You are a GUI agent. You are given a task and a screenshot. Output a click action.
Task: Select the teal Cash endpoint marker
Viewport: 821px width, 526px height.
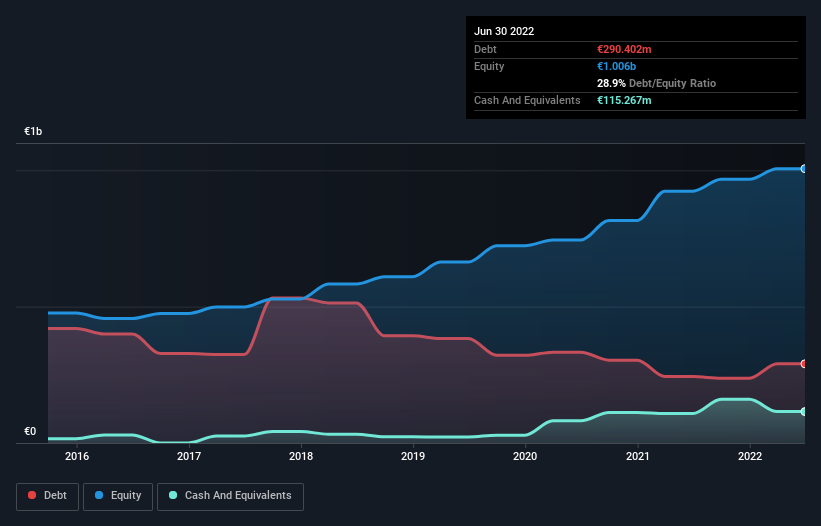[804, 411]
